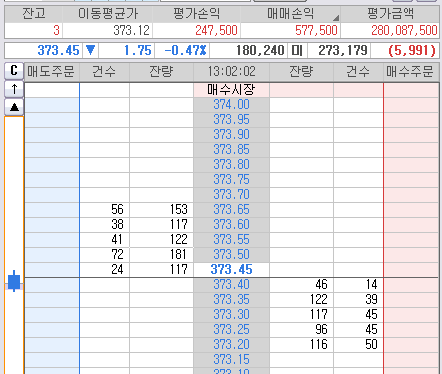Click the 잔고 value 3

point(56,31)
